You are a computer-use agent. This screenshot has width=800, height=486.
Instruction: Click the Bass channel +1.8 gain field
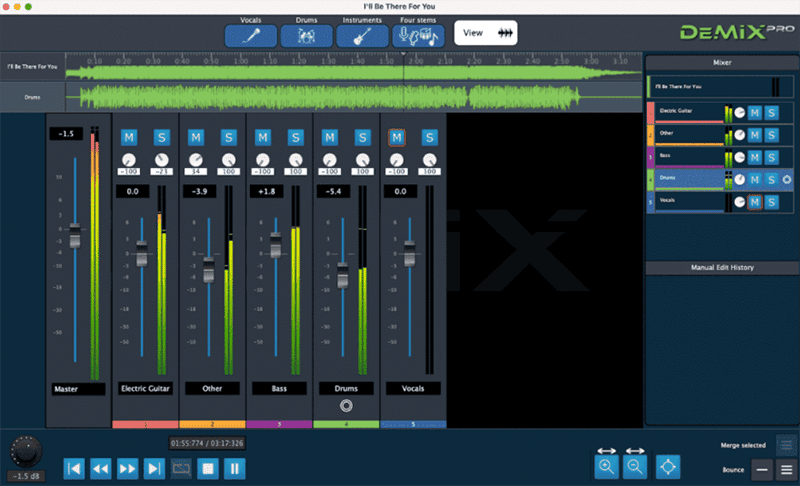click(266, 192)
